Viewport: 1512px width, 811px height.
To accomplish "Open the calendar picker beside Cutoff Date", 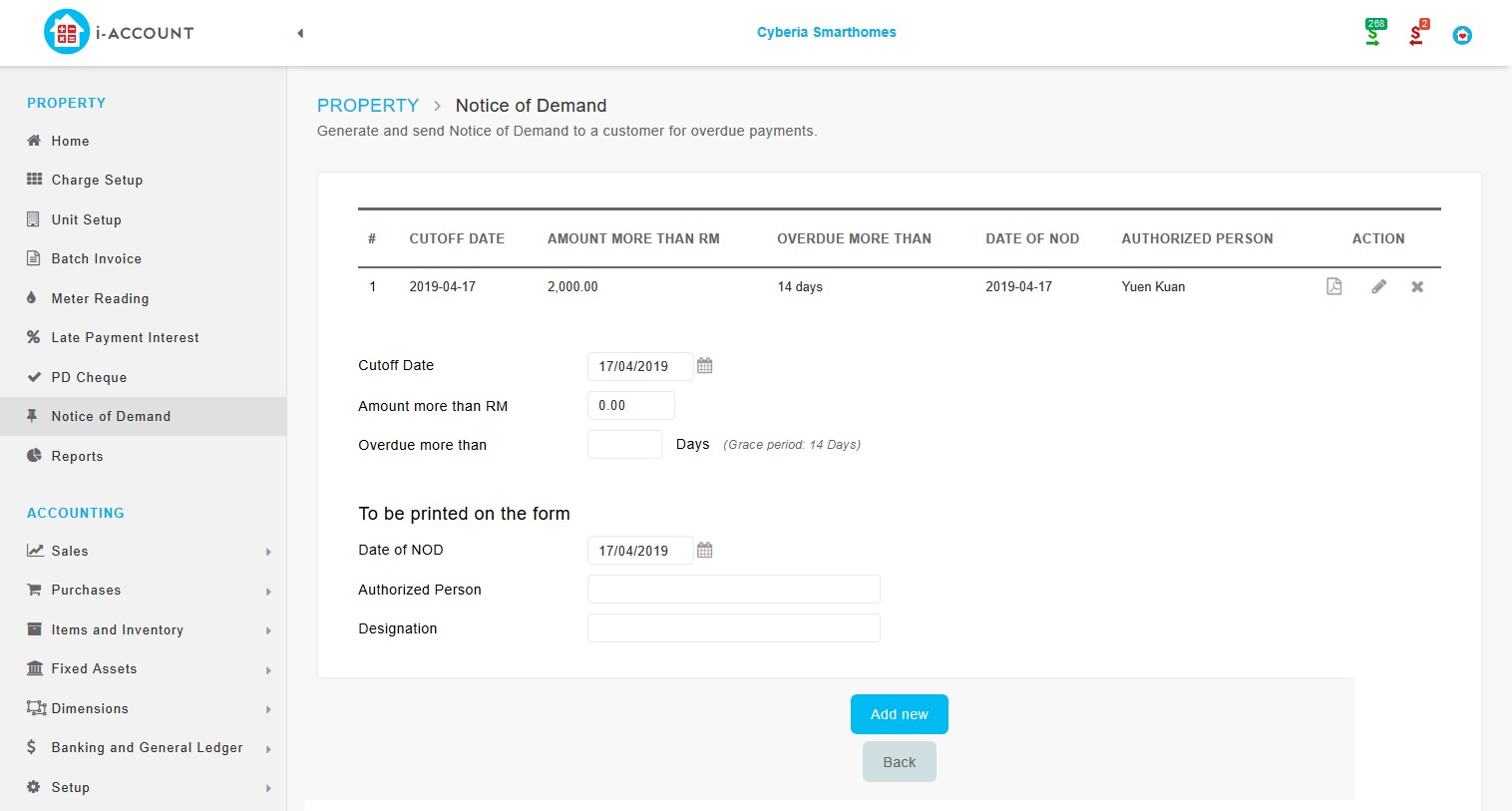I will 704,366.
